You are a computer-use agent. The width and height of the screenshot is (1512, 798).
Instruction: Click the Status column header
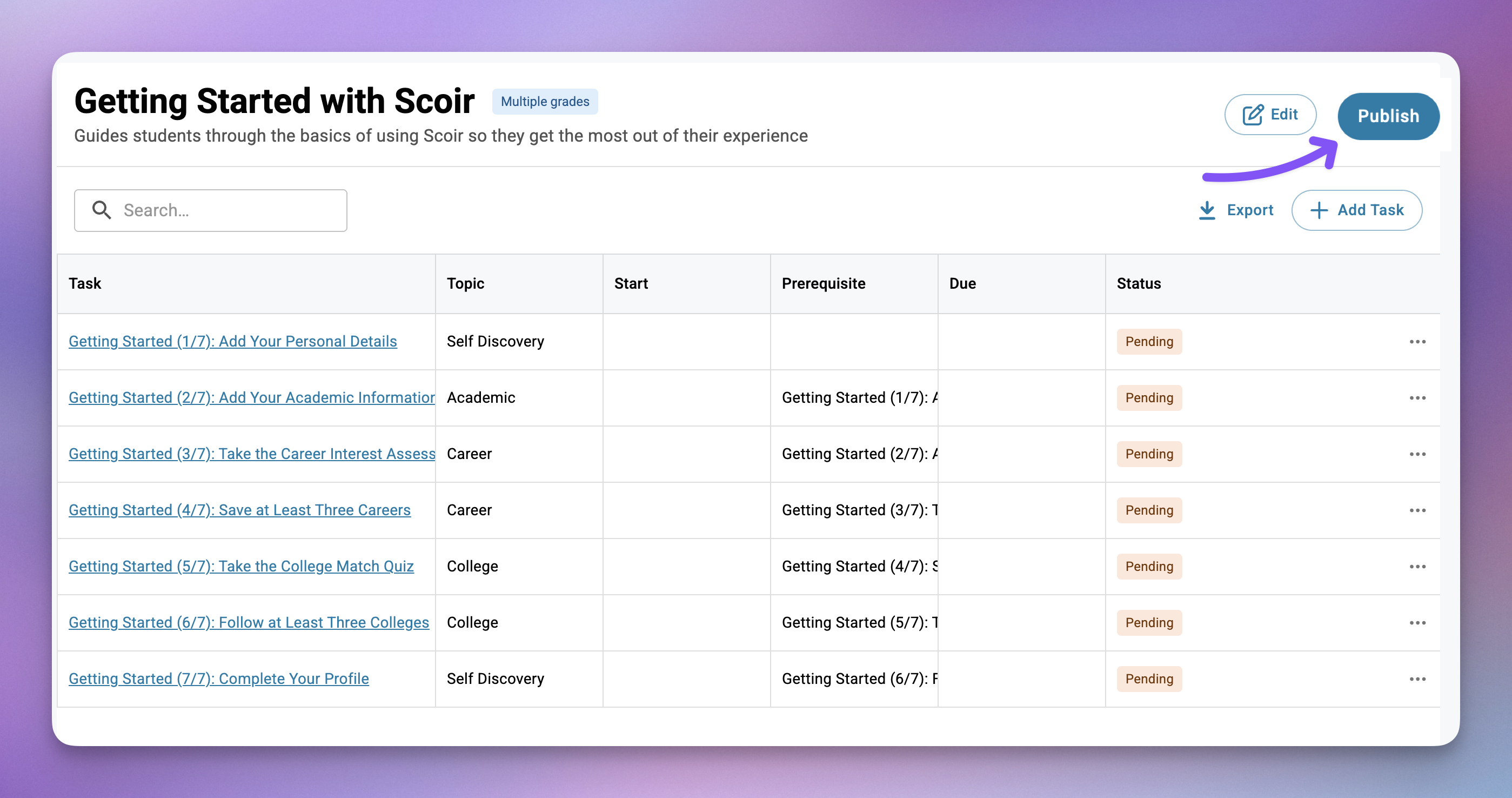click(1138, 284)
